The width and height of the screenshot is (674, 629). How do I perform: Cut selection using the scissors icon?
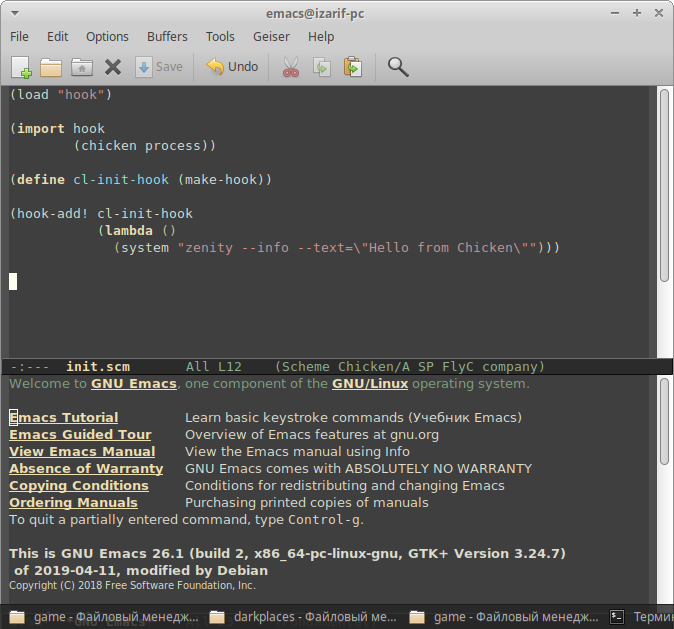(291, 67)
